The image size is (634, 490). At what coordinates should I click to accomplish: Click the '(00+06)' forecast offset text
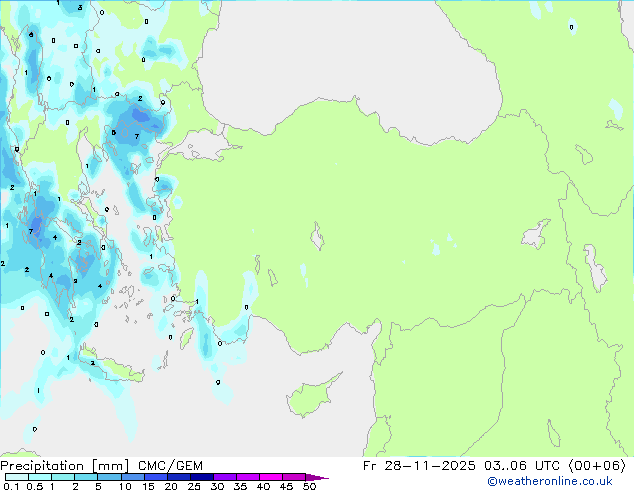(597, 466)
